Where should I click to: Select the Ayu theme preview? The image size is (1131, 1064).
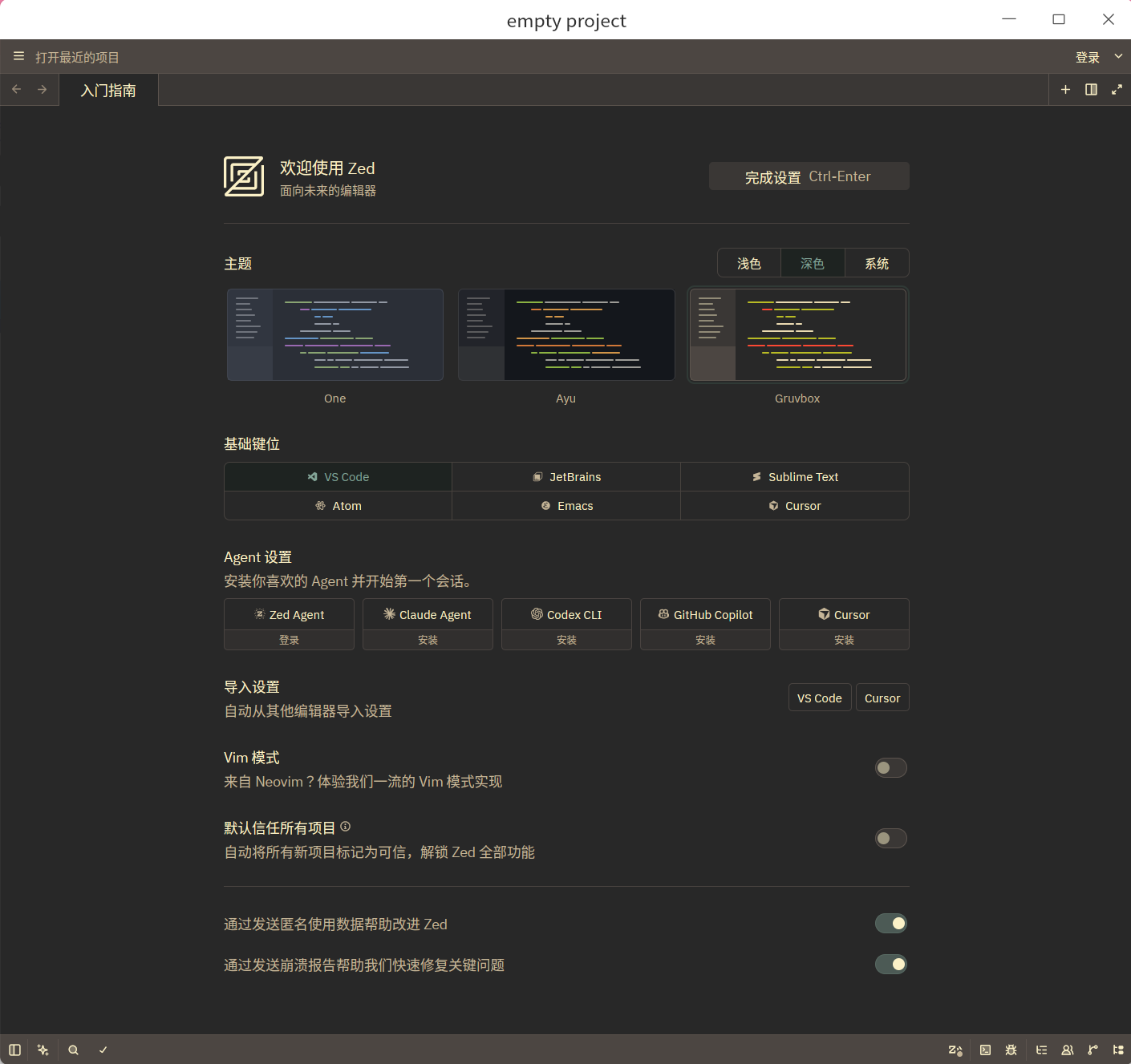[x=566, y=334]
